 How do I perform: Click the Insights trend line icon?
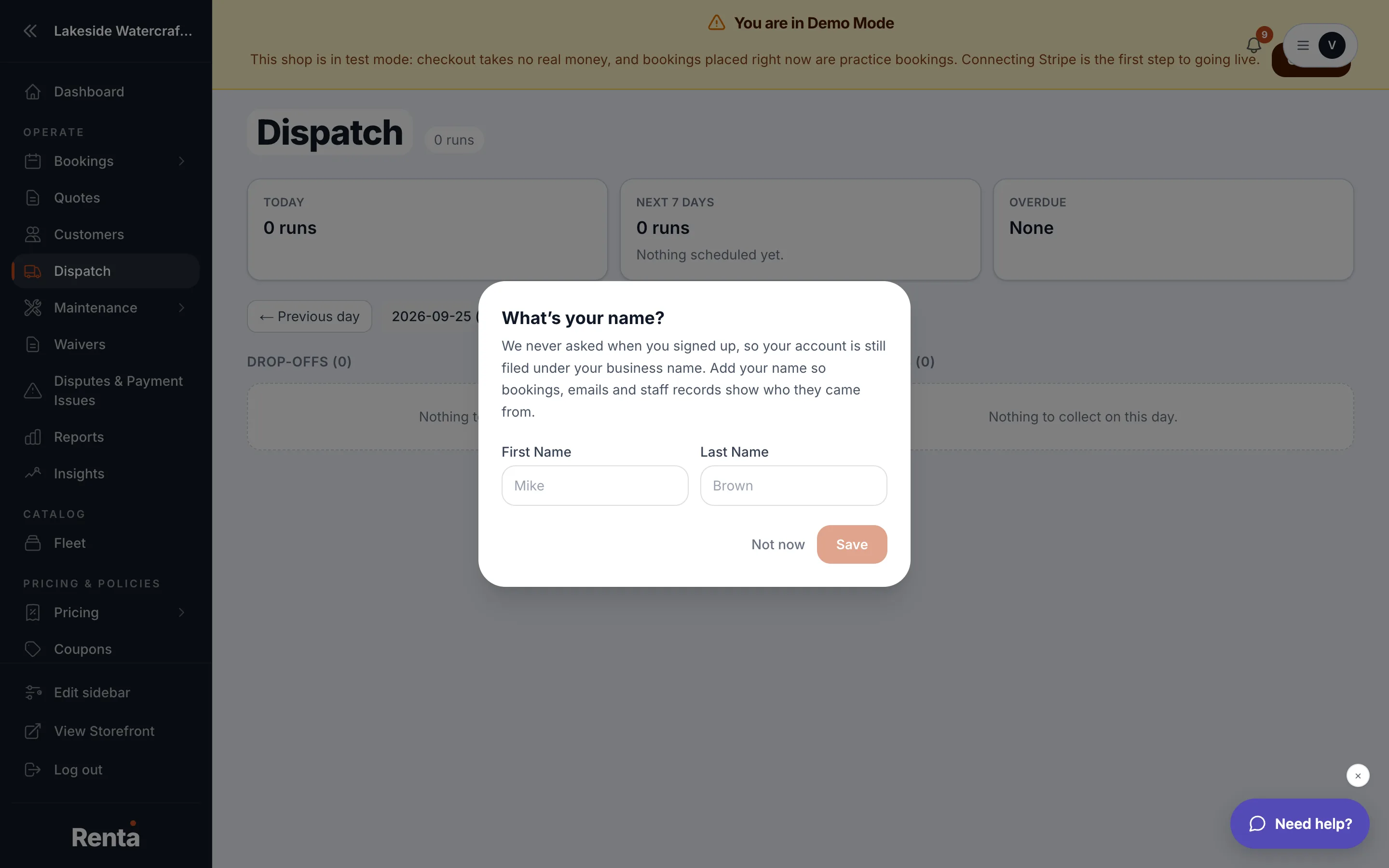click(33, 474)
